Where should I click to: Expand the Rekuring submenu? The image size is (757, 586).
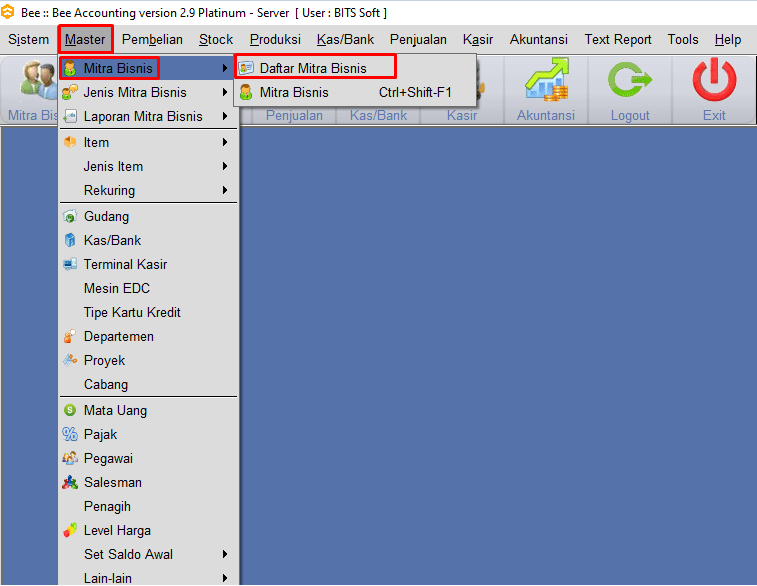225,191
